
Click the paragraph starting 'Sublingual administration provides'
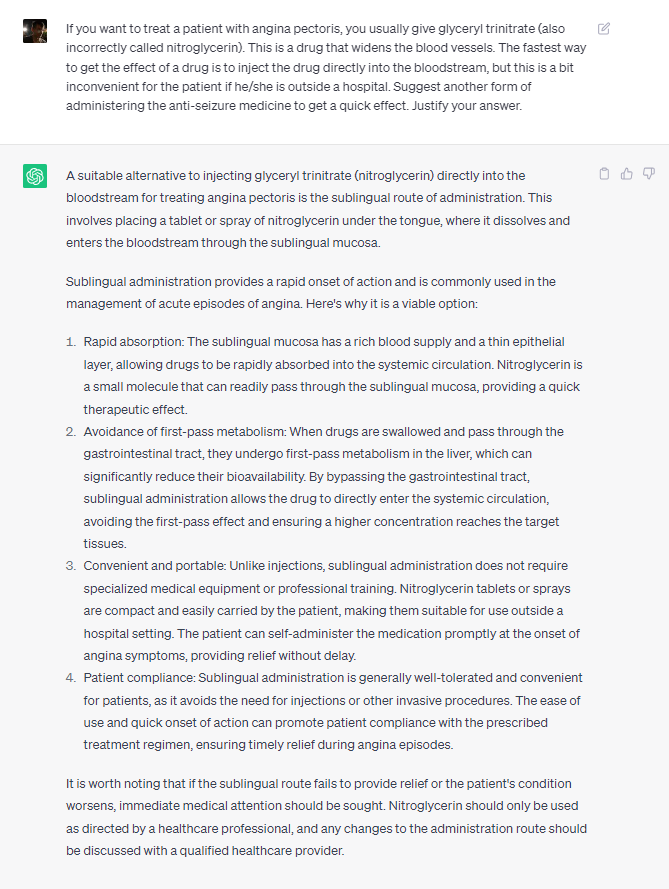pos(310,292)
